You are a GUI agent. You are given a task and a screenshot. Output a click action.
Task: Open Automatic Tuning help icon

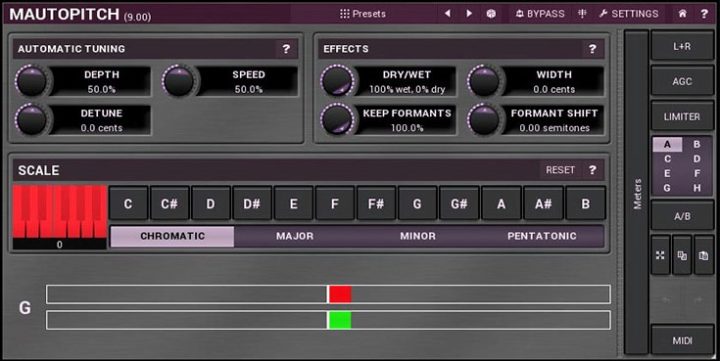tap(286, 49)
